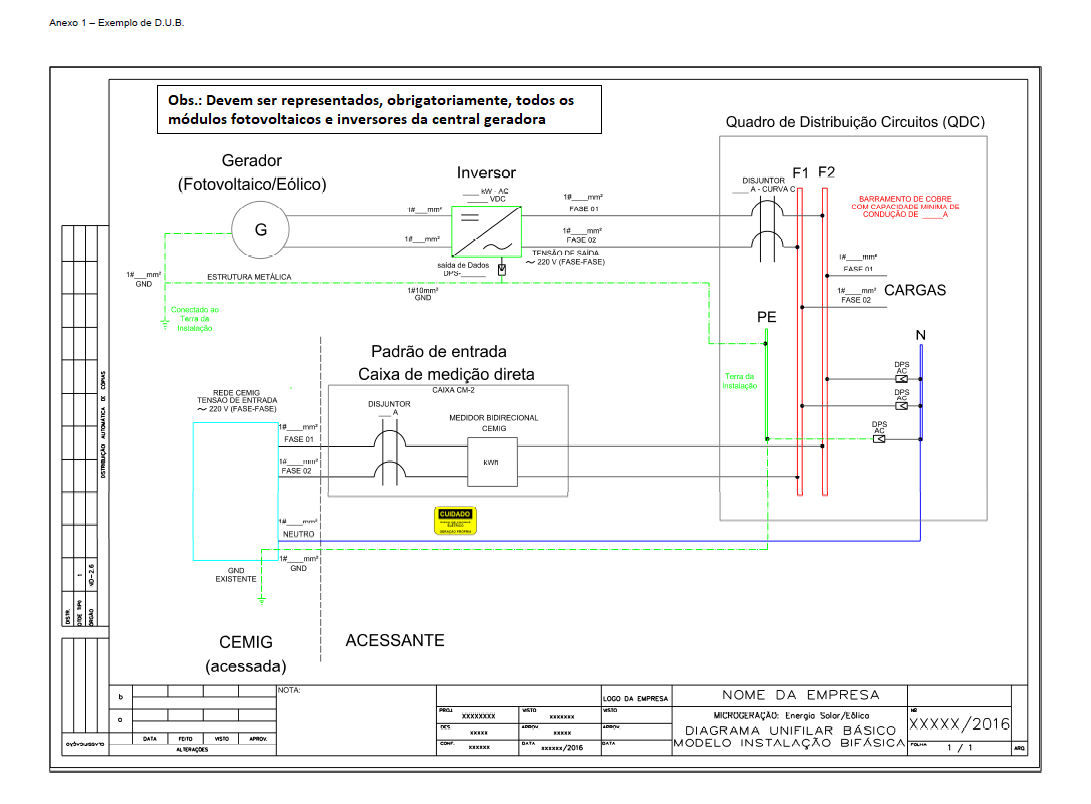Click the Obs. note text box

click(x=378, y=110)
